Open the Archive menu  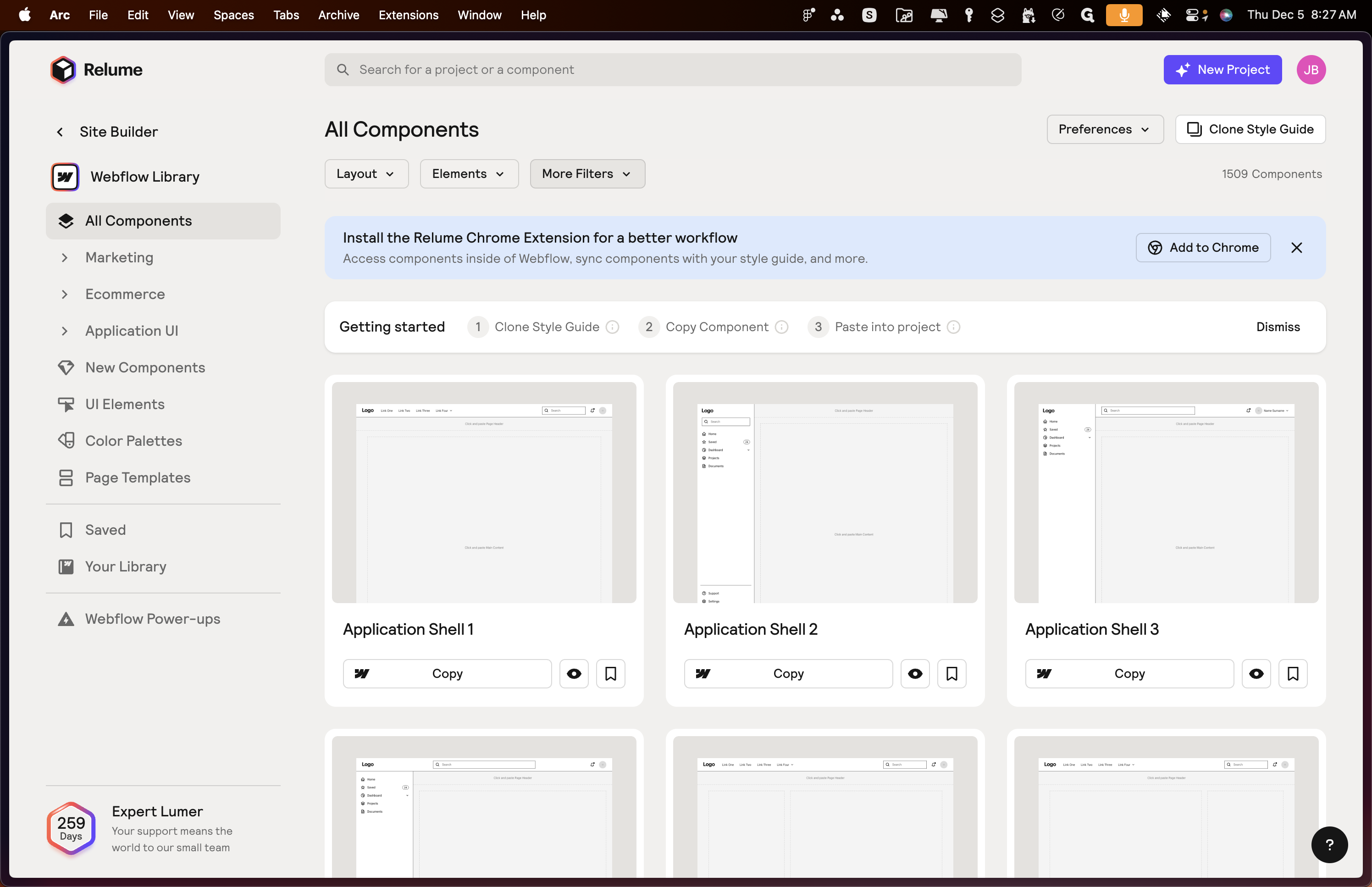[x=338, y=15]
